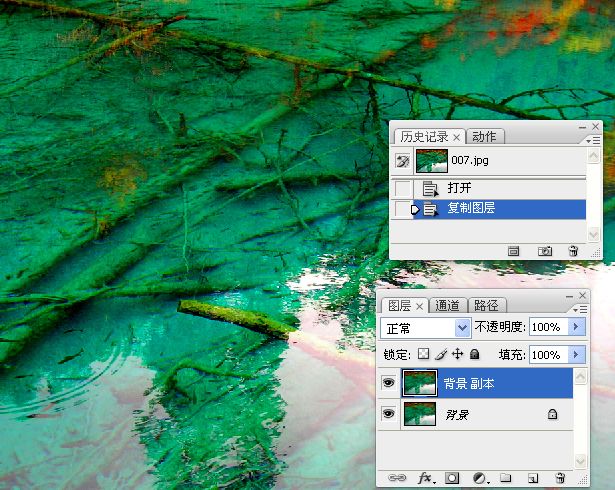
Task: Set history brush source for 复制图层 state
Action: [402, 209]
